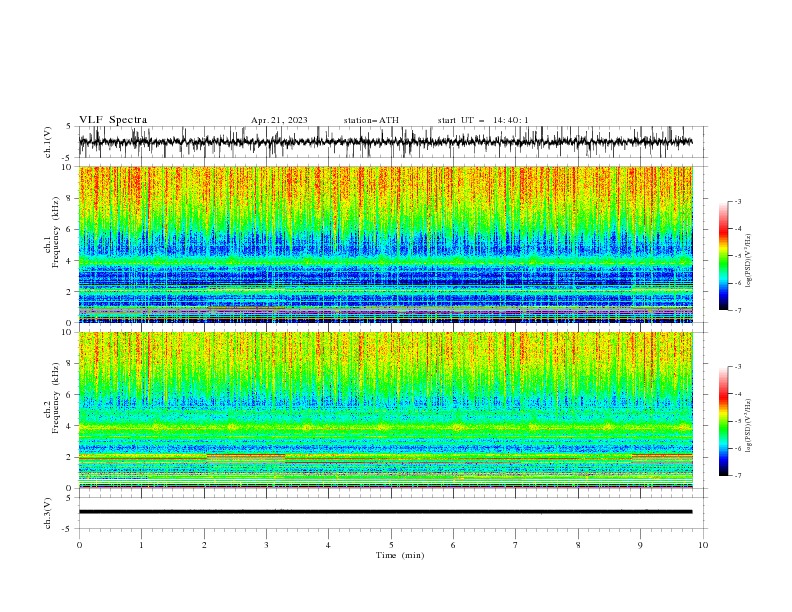
Task: Click the ch.3 flat black waveform trace
Action: coord(385,512)
